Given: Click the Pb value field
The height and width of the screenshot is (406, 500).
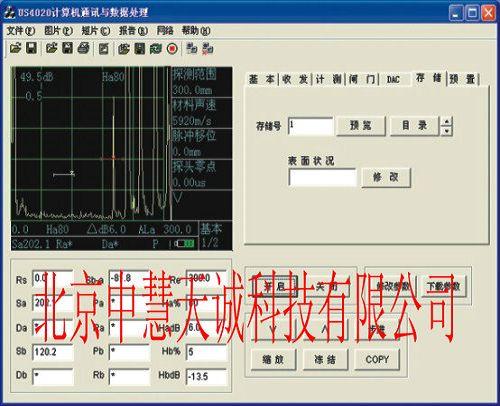Looking at the screenshot, I should (129, 352).
